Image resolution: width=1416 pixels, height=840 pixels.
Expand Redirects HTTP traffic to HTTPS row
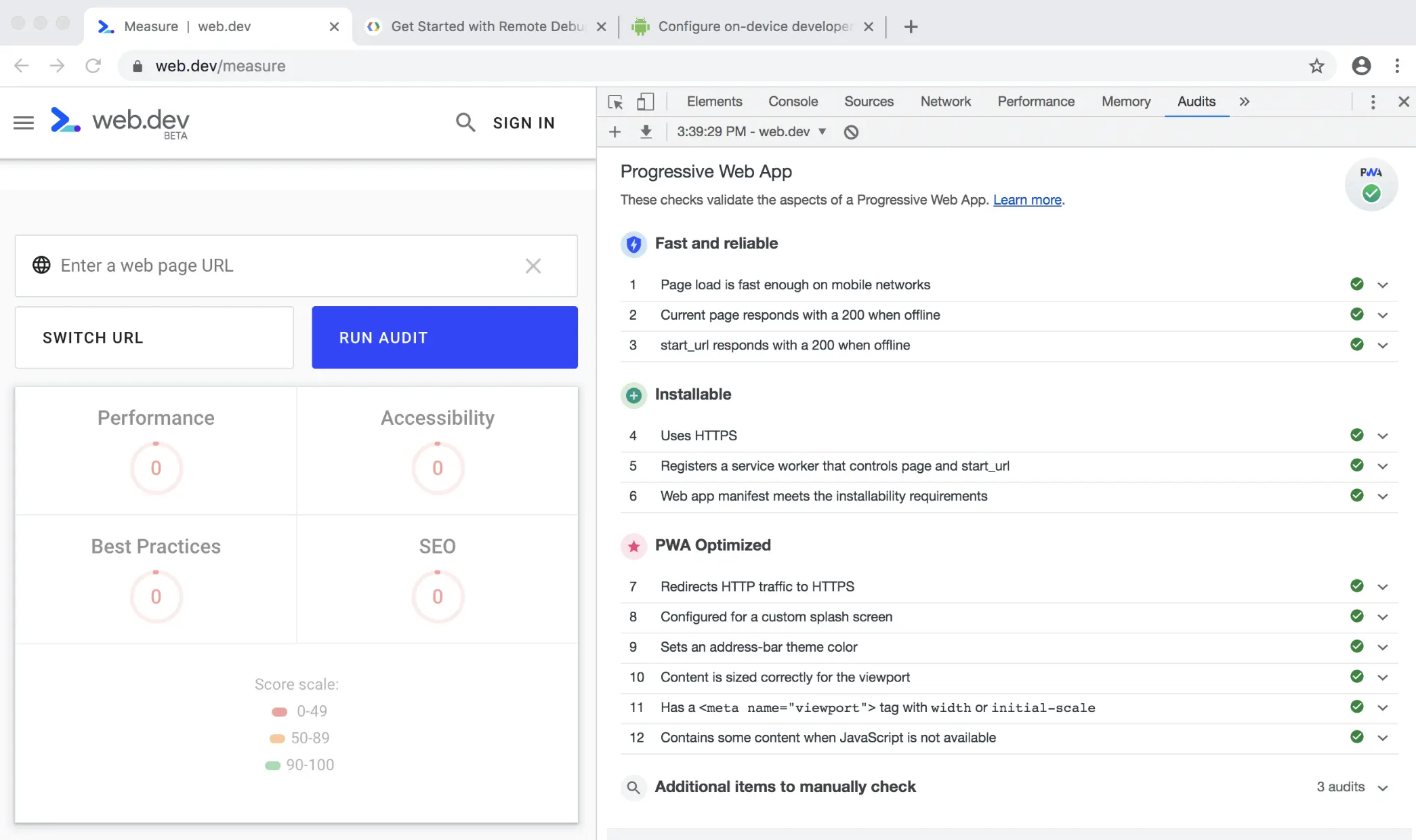point(1383,587)
